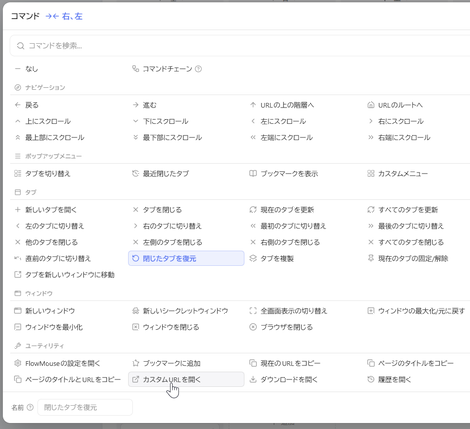Focus the コマンドを検索 search field
Screen dimensions: 470x429
(x=240, y=46)
